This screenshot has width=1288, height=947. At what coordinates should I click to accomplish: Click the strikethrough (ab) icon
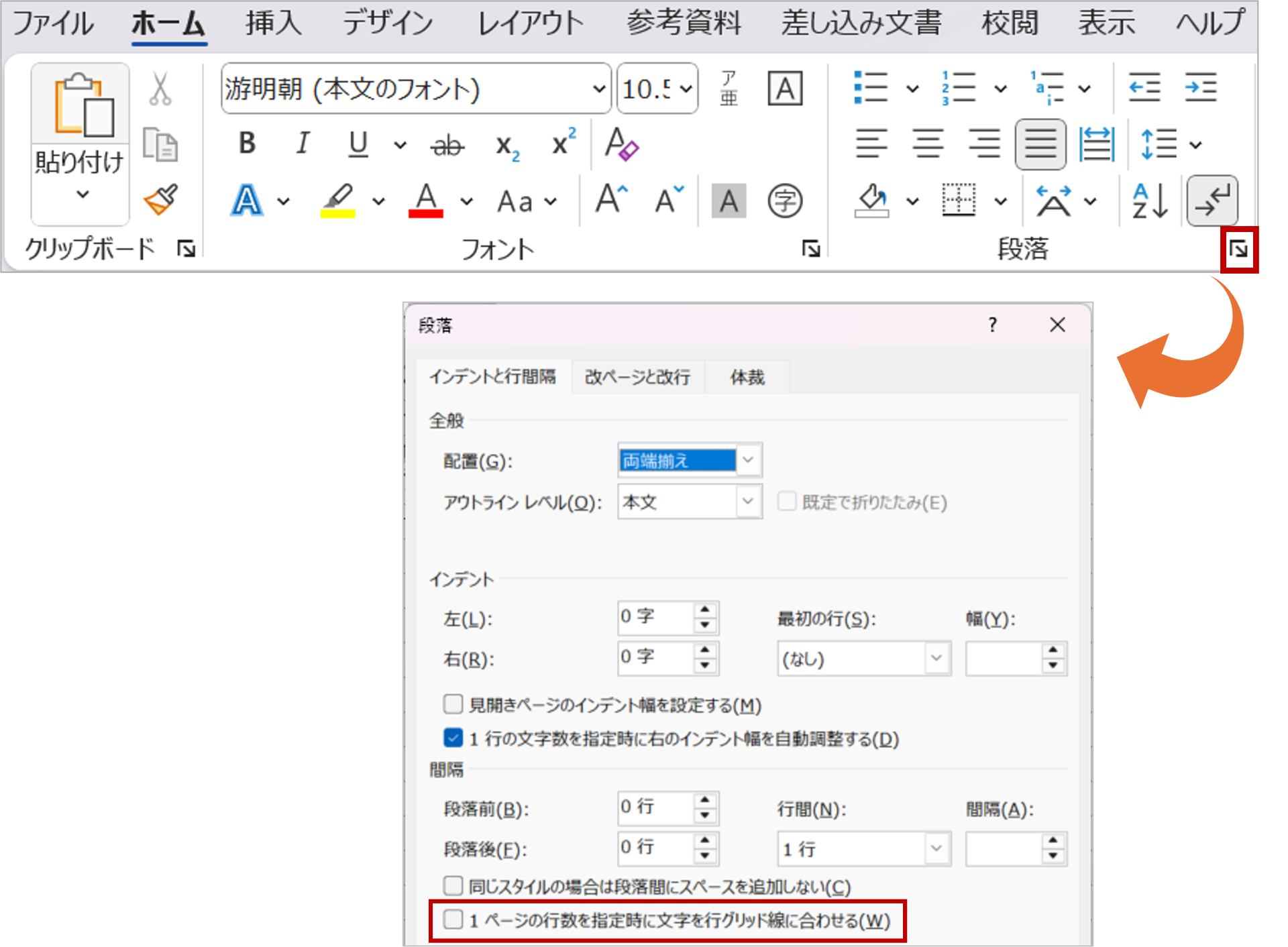click(447, 144)
